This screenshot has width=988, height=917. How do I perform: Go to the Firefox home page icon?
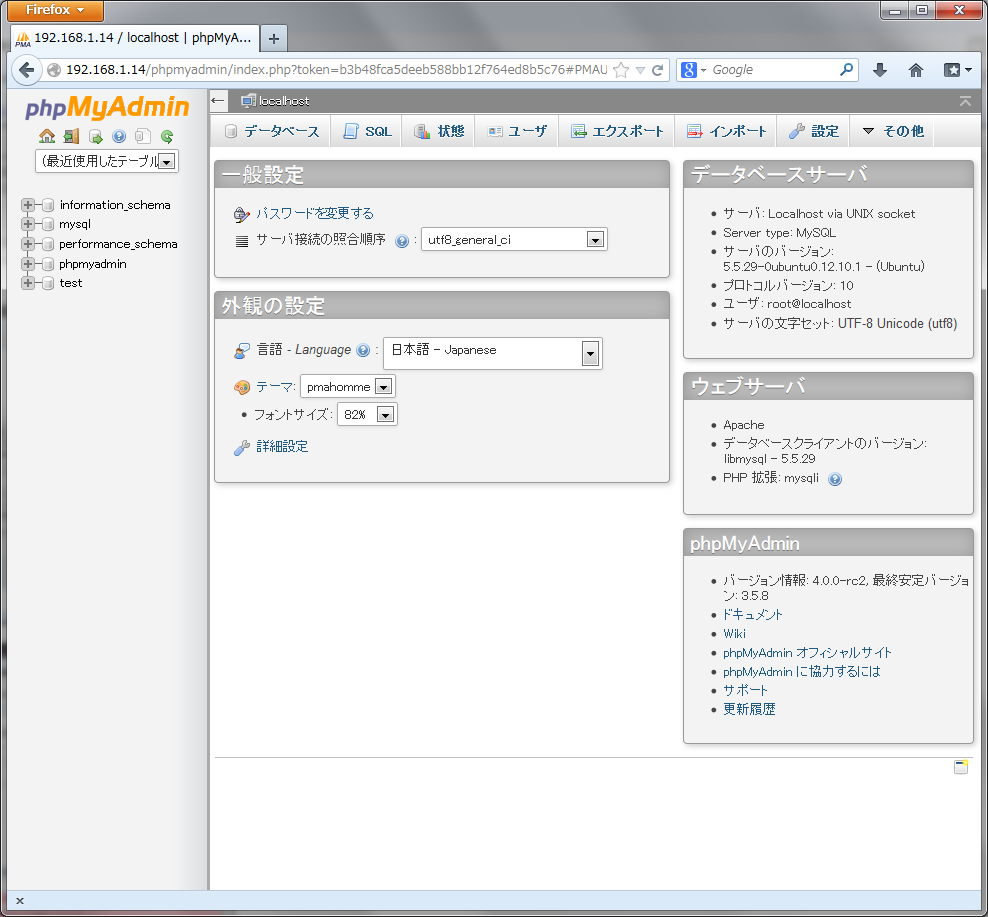(916, 70)
